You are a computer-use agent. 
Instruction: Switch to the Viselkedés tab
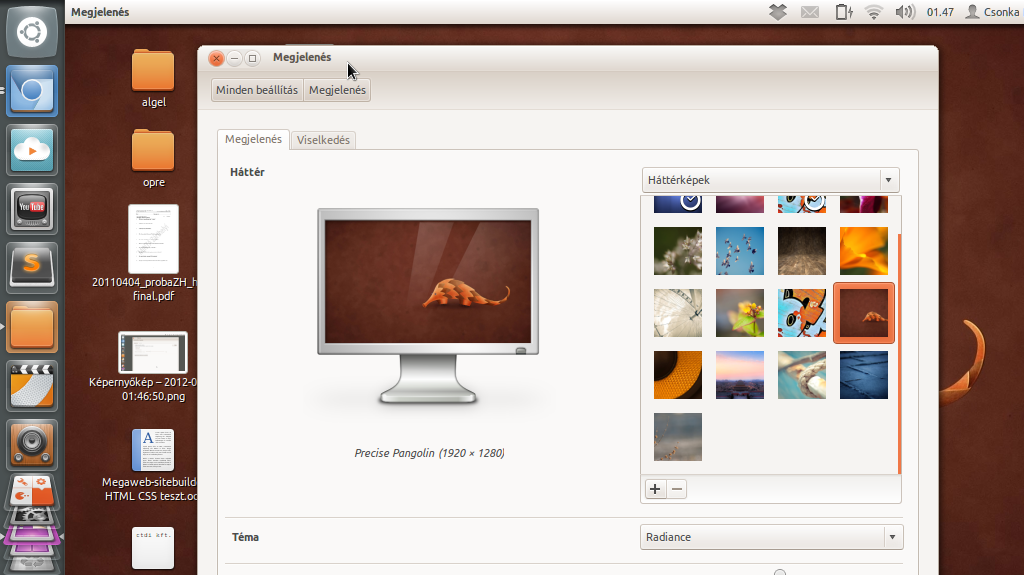pos(323,140)
